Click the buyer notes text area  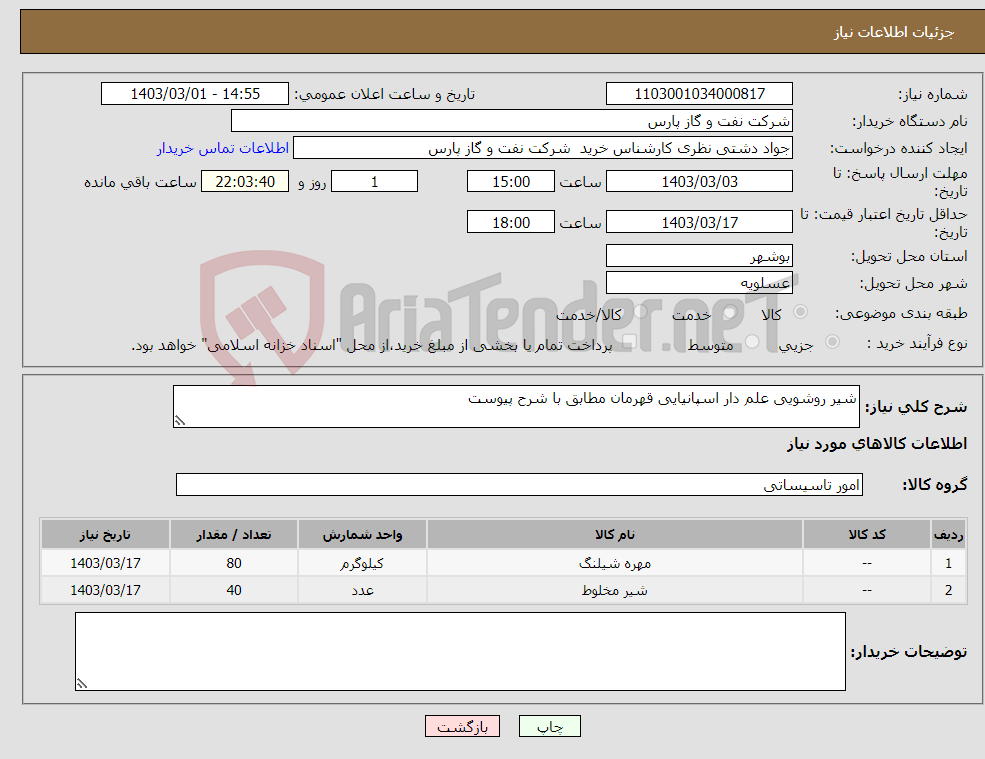(x=460, y=652)
